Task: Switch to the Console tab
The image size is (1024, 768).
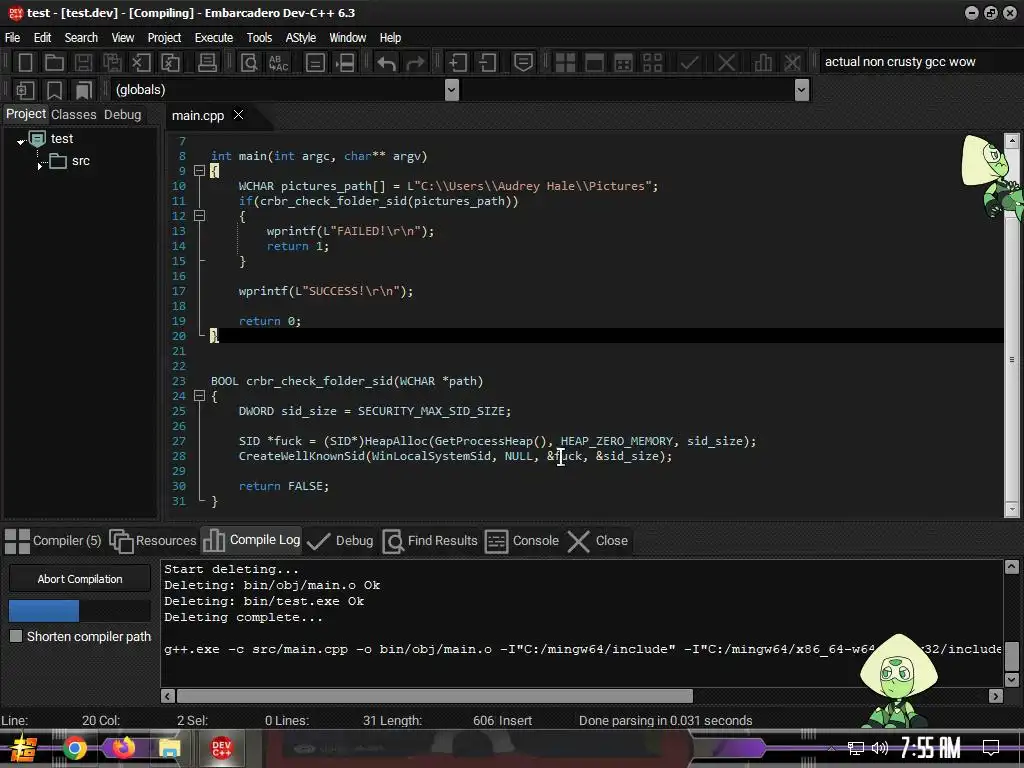Action: tap(522, 541)
